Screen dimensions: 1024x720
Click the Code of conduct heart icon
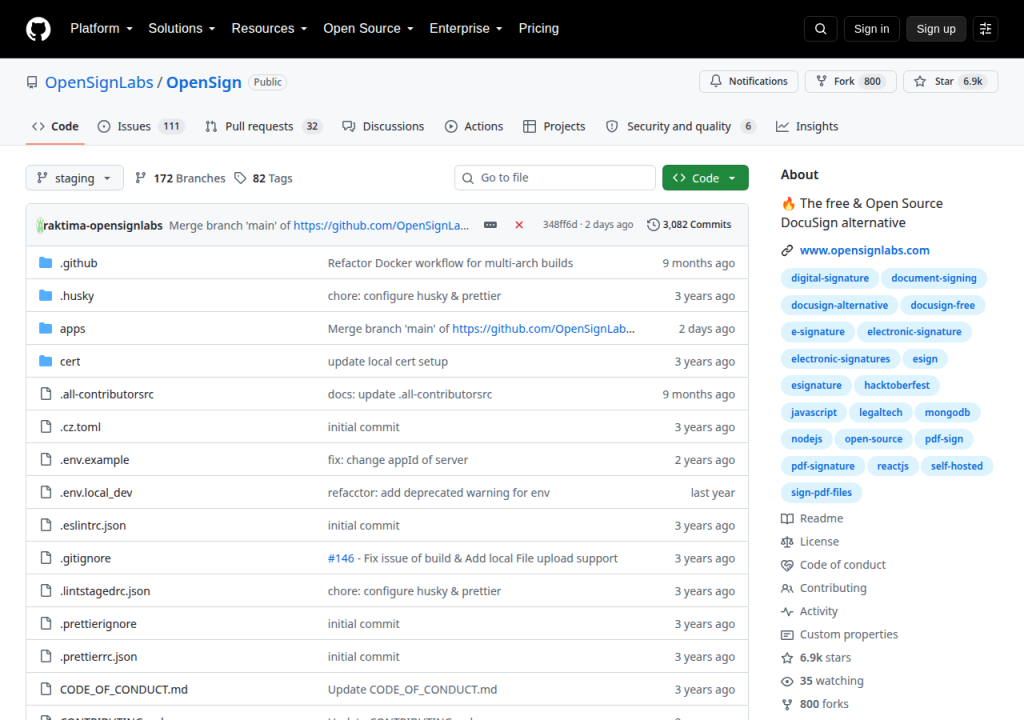pyautogui.click(x=787, y=565)
